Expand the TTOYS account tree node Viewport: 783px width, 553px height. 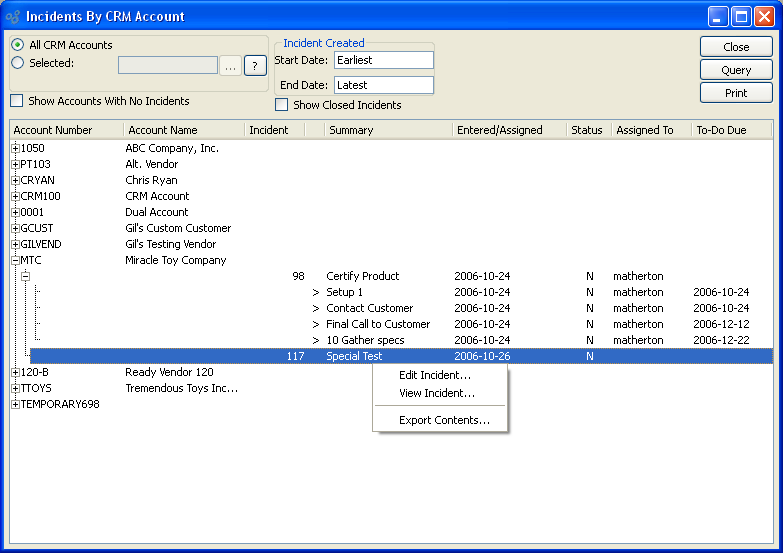15,388
